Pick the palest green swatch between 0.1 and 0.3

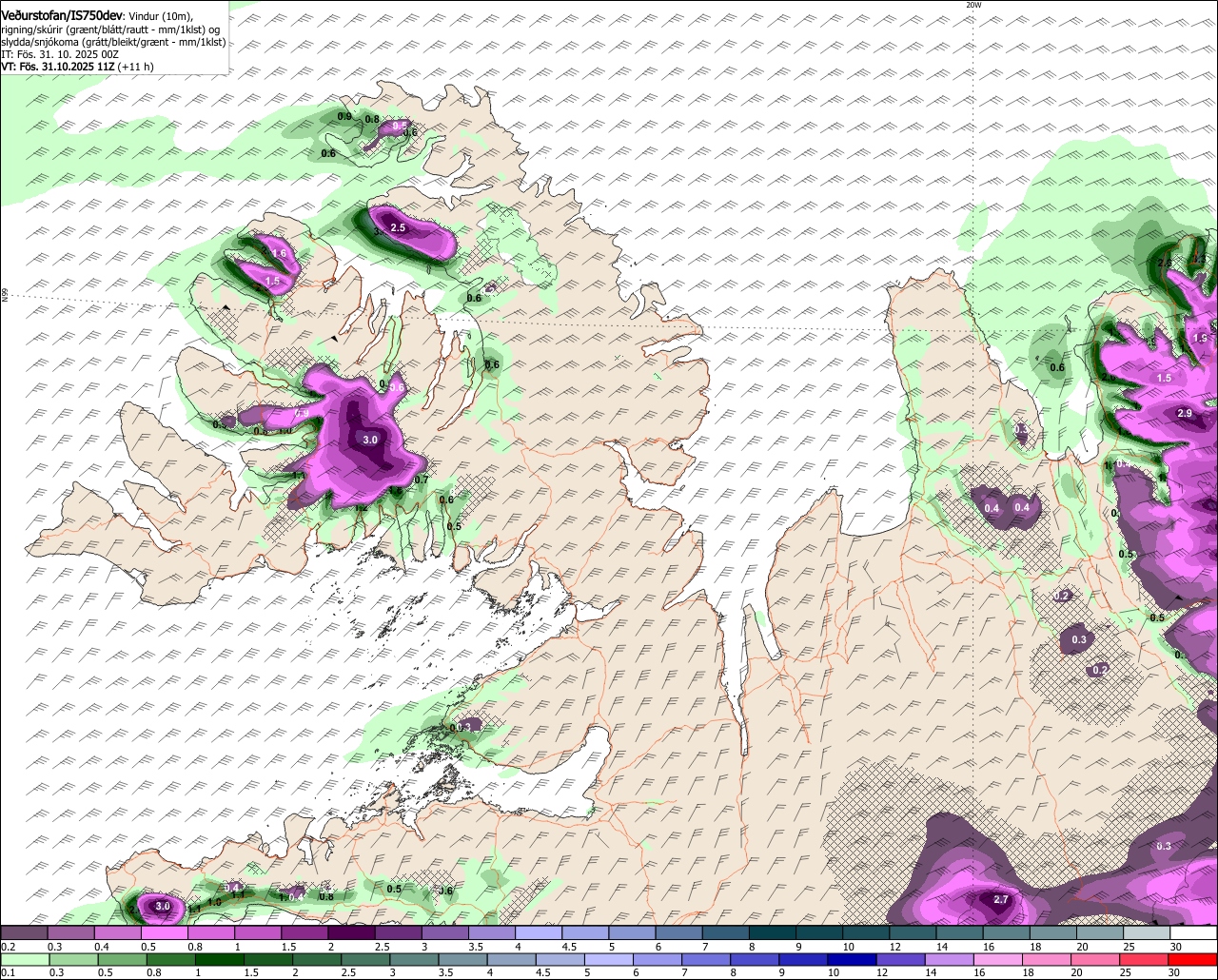[24, 960]
